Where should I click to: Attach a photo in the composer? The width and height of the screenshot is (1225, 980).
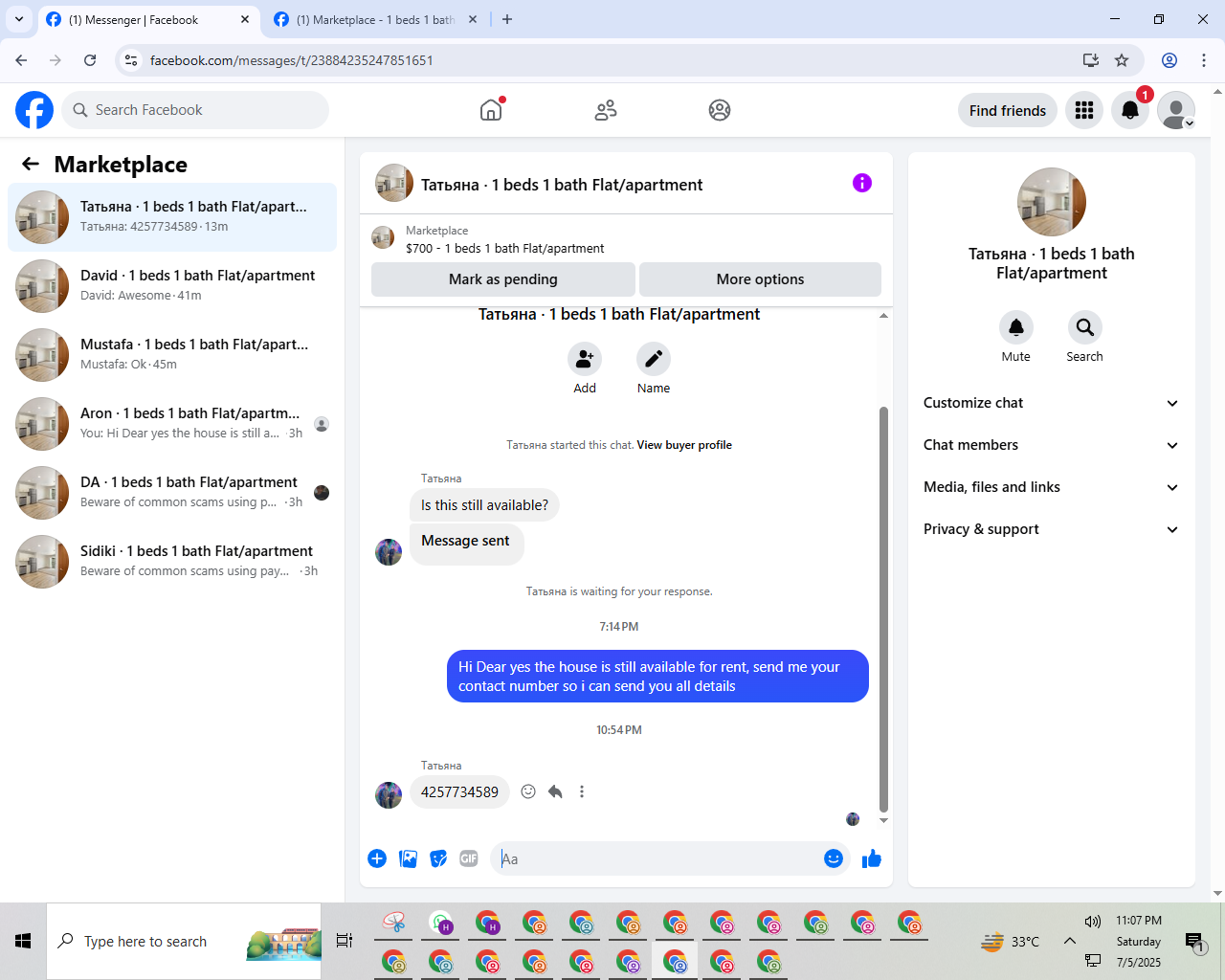pos(408,858)
